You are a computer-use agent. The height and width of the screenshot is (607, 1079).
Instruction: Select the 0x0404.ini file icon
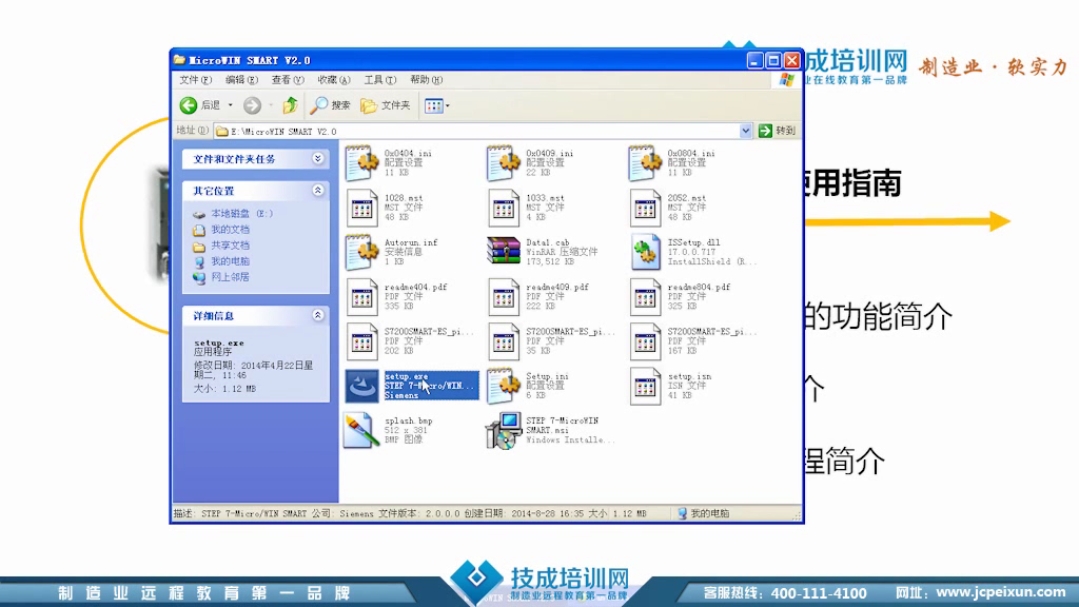(362, 163)
